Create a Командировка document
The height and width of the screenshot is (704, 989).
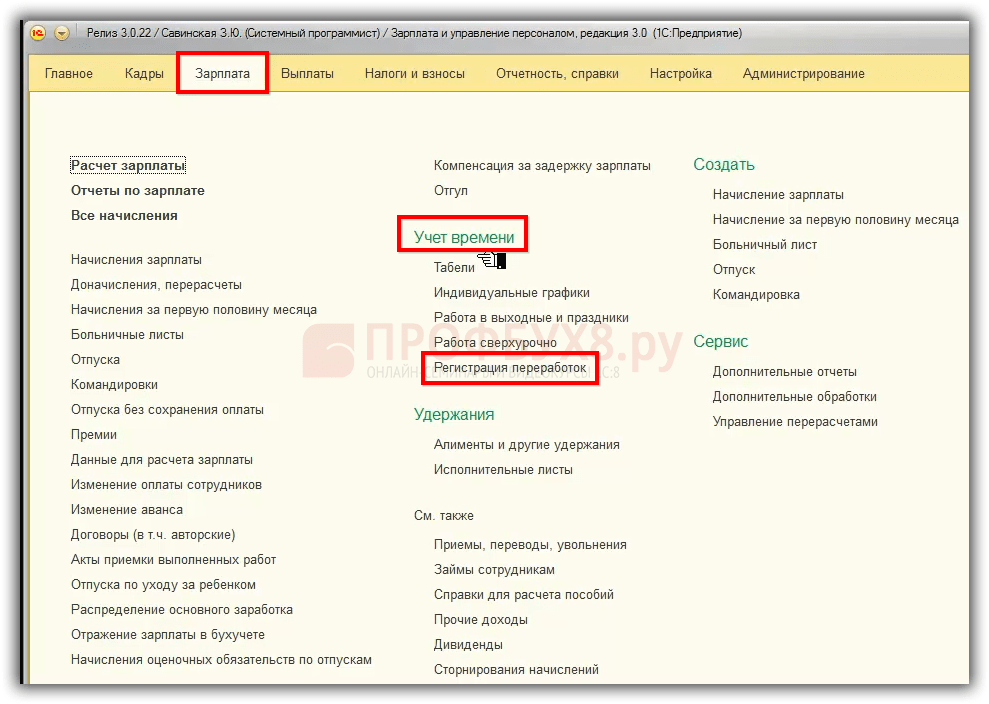tap(756, 295)
